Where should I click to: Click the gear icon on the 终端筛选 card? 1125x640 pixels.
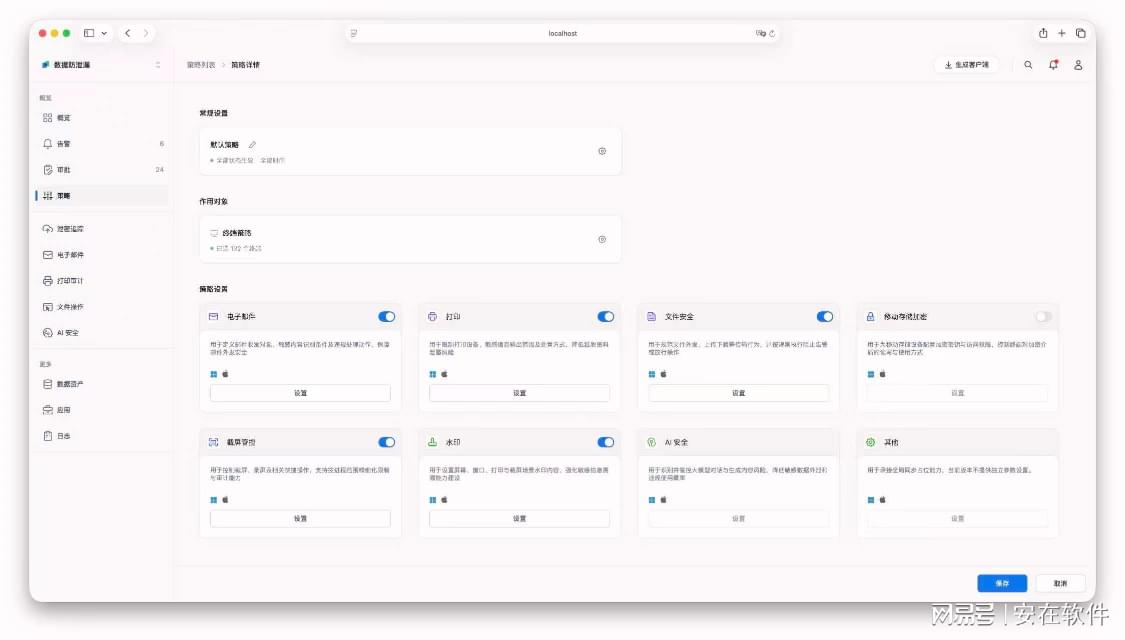602,240
